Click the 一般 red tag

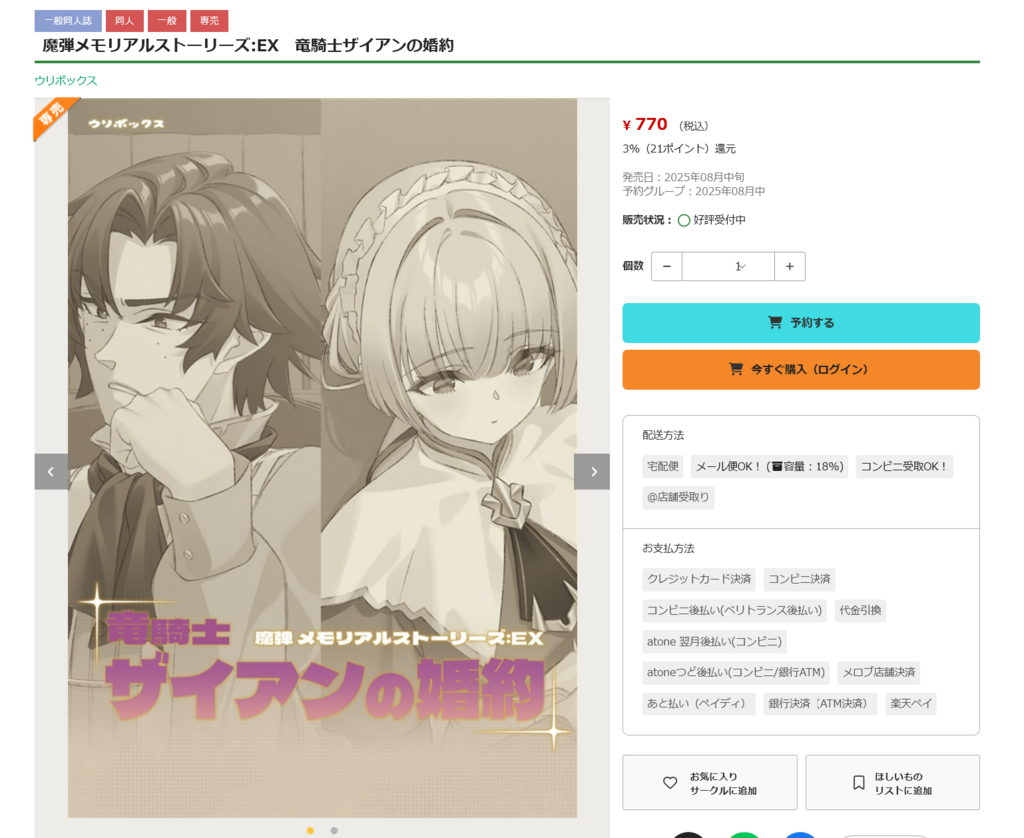(x=167, y=21)
